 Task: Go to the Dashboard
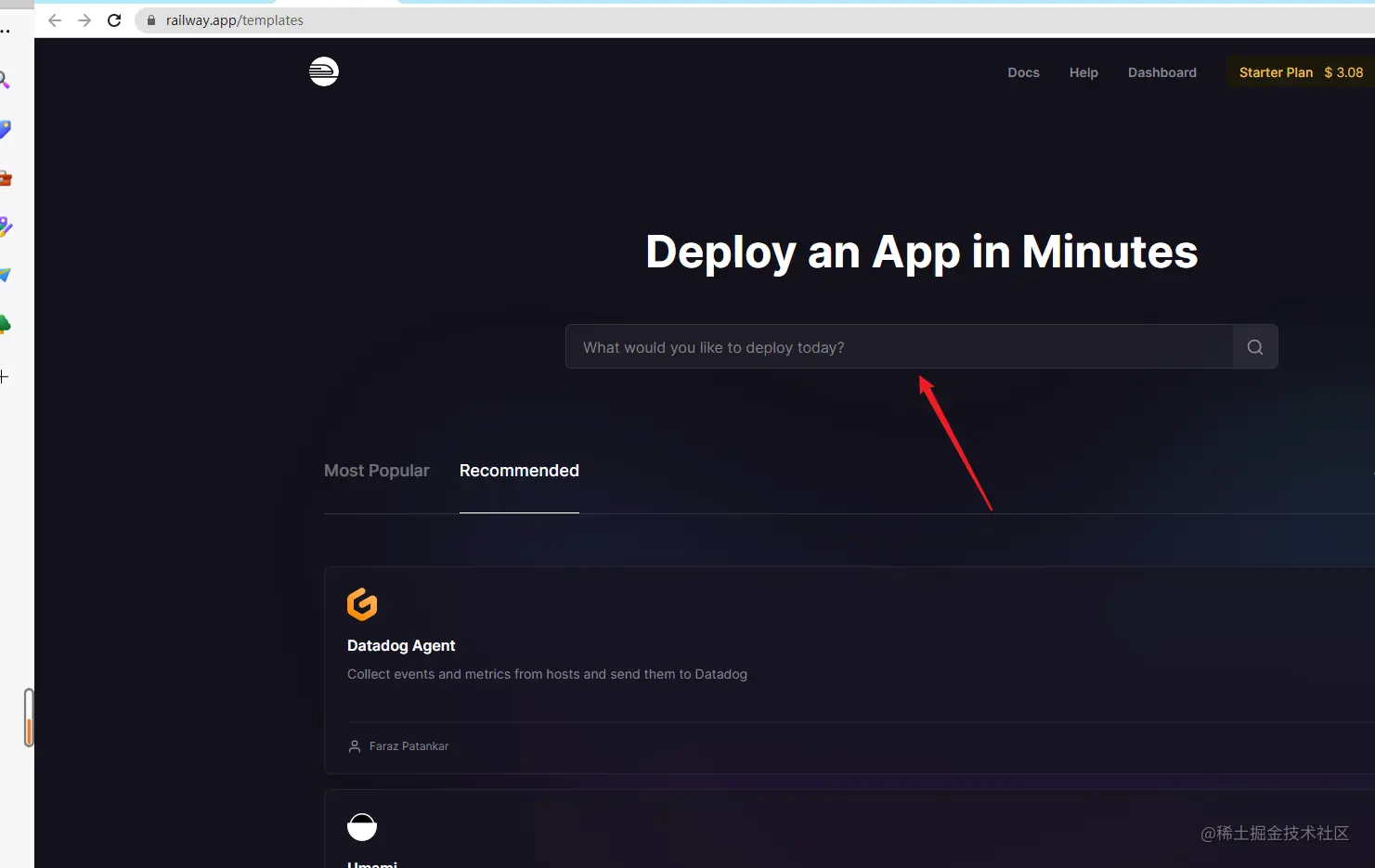(1161, 72)
